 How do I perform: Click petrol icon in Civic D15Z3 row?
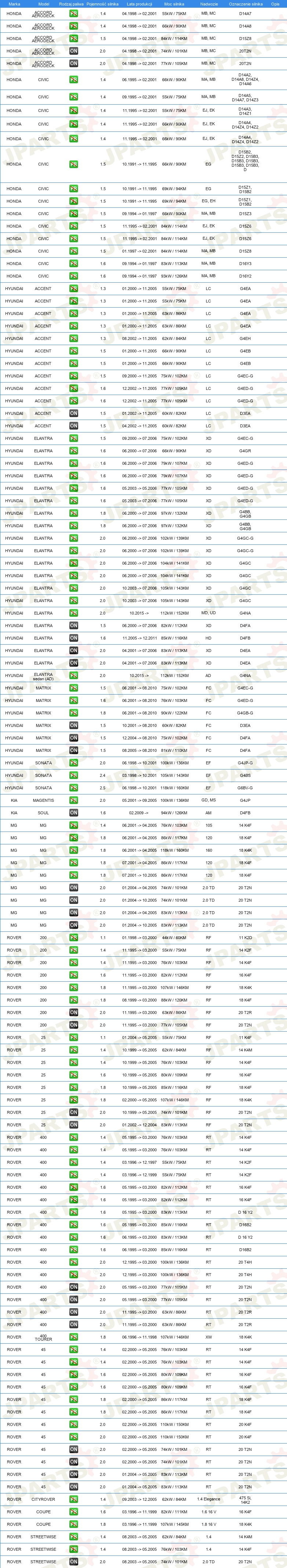pos(73,214)
